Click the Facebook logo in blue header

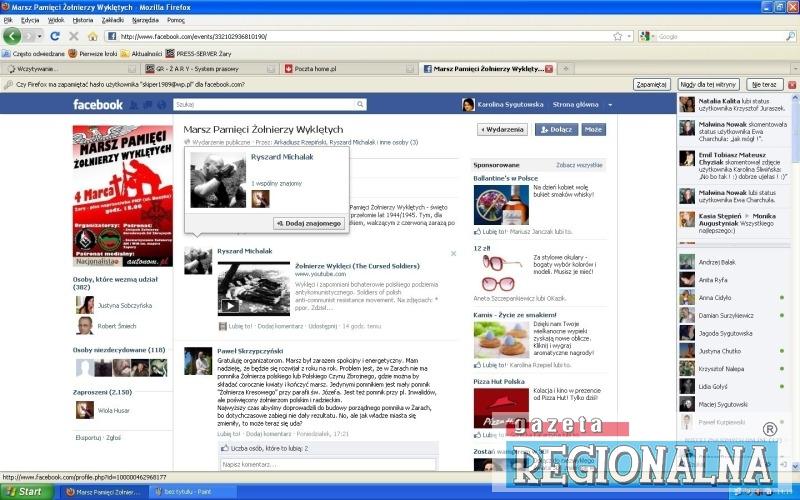(x=97, y=104)
